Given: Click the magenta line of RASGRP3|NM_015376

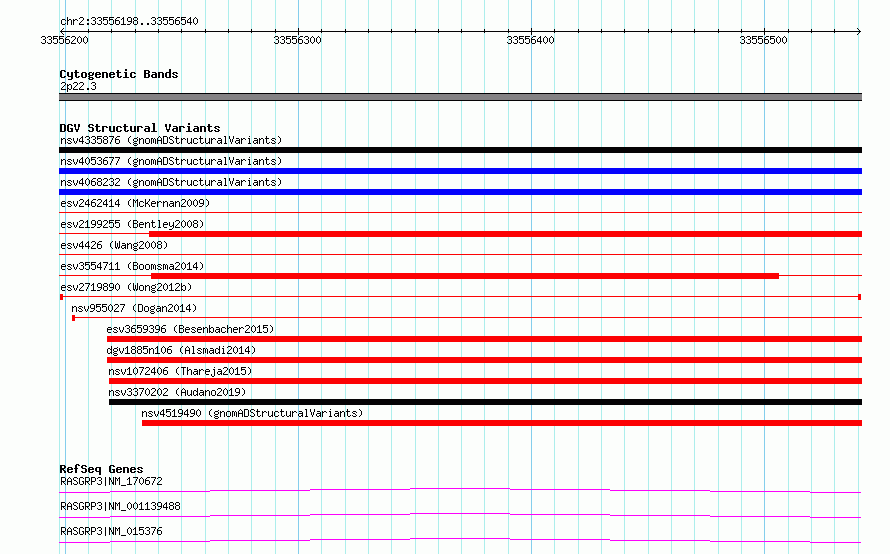Looking at the screenshot, I should [x=460, y=540].
